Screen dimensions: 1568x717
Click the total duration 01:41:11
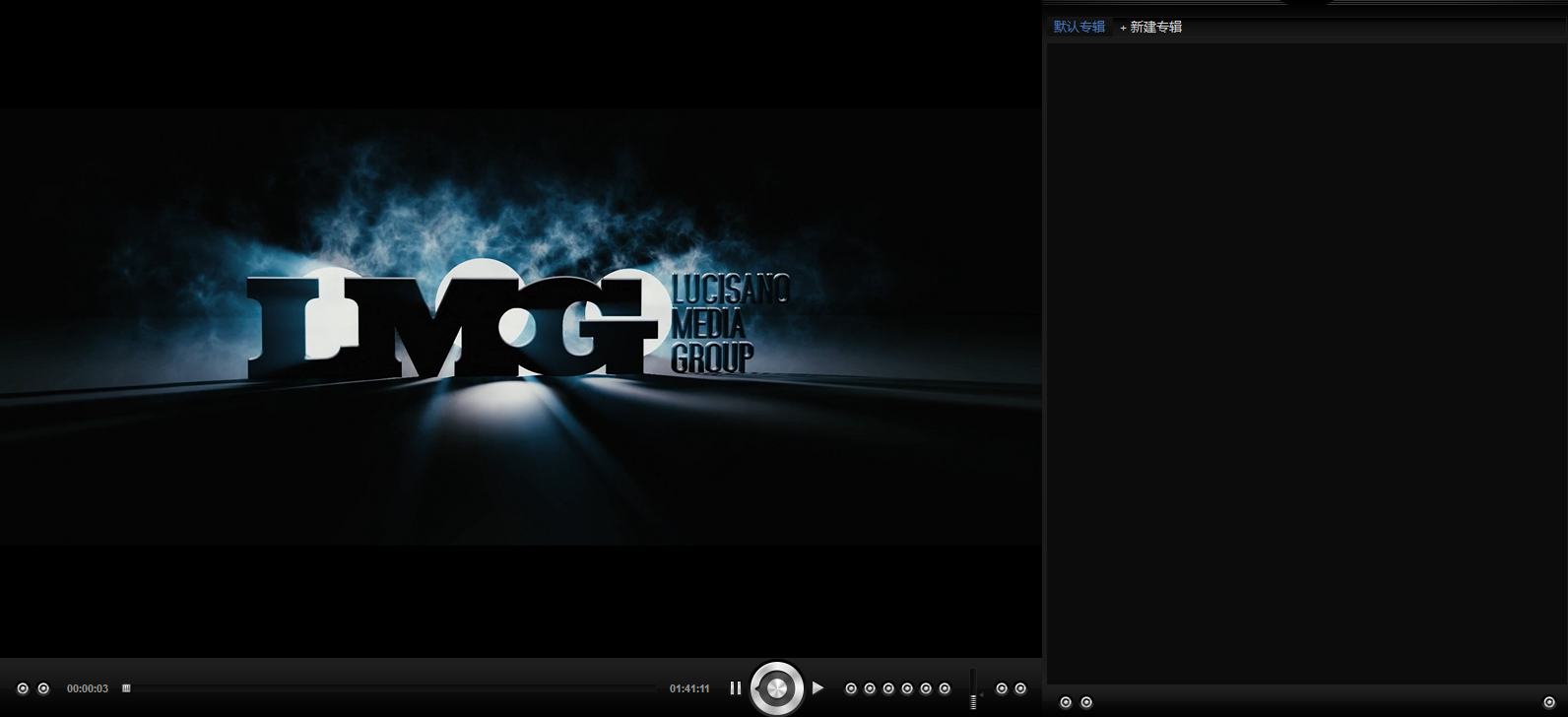[689, 688]
